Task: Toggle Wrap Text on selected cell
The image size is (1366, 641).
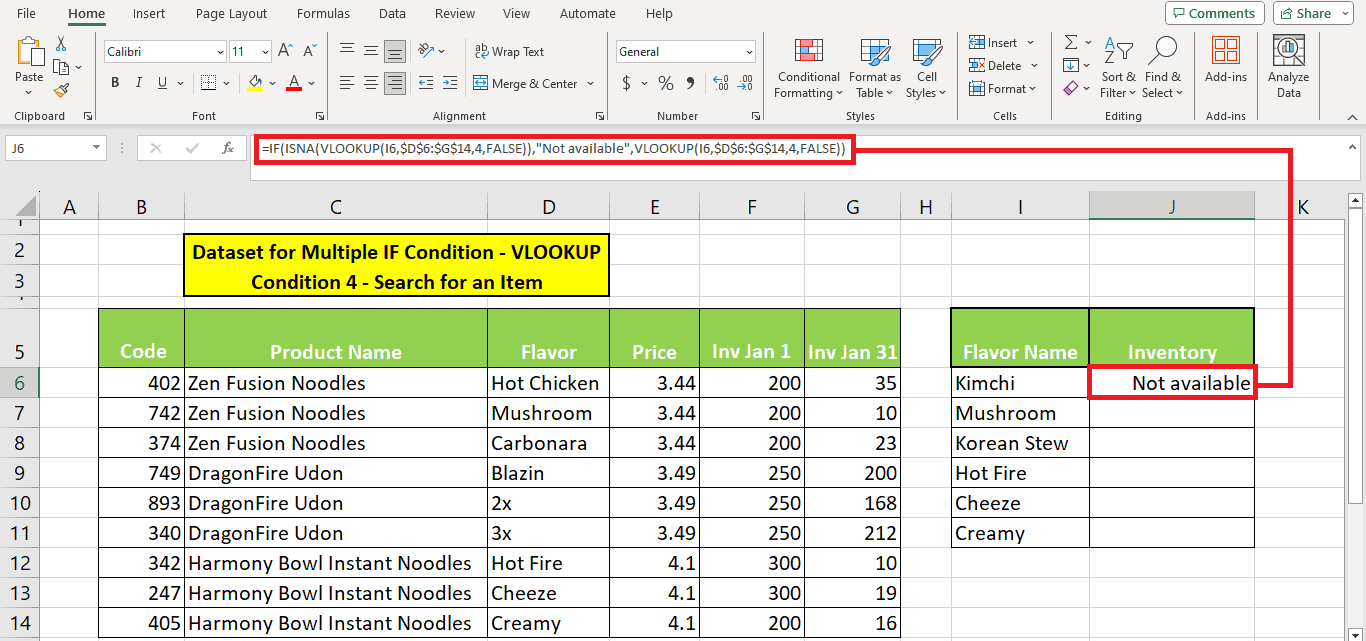Action: pyautogui.click(x=509, y=51)
